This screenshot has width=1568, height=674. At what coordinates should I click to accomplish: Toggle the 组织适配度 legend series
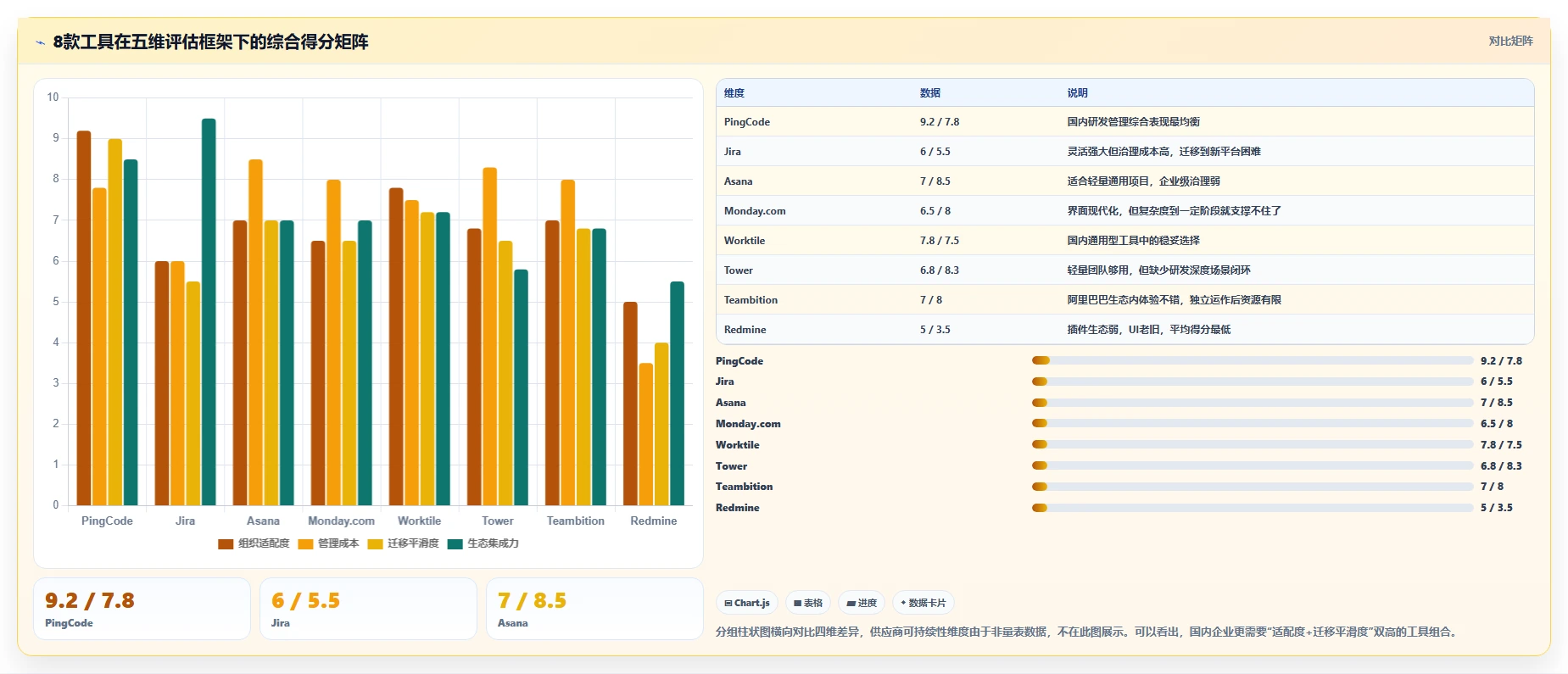pyautogui.click(x=254, y=543)
